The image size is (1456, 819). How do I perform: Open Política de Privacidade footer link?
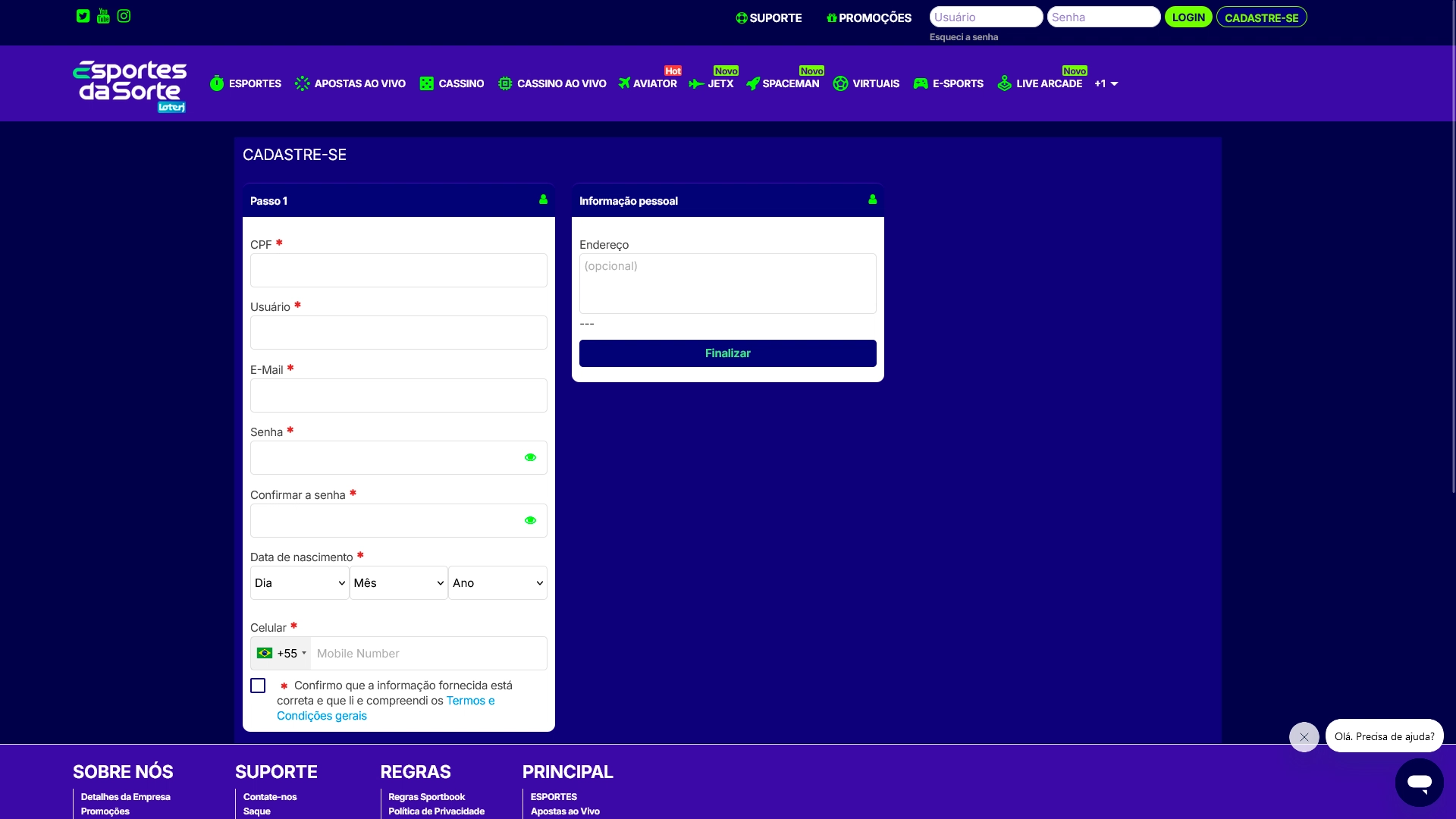[437, 811]
